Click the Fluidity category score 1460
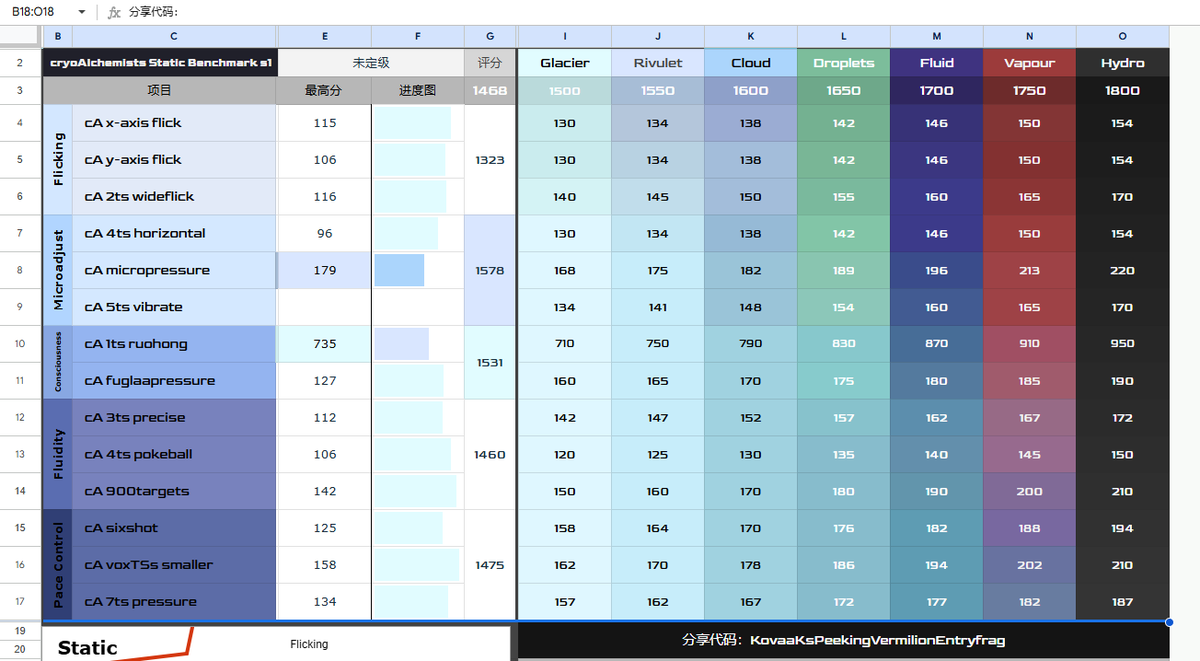This screenshot has width=1200, height=661. pyautogui.click(x=490, y=454)
